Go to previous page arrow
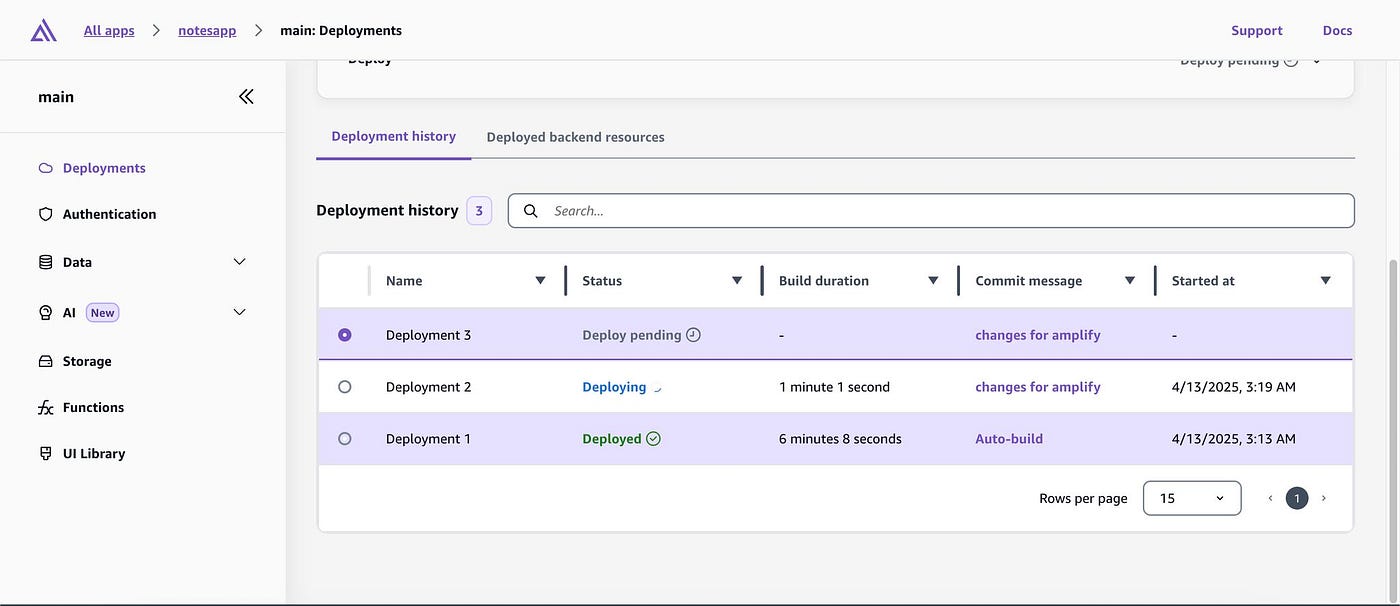This screenshot has width=1400, height=606. point(1270,498)
